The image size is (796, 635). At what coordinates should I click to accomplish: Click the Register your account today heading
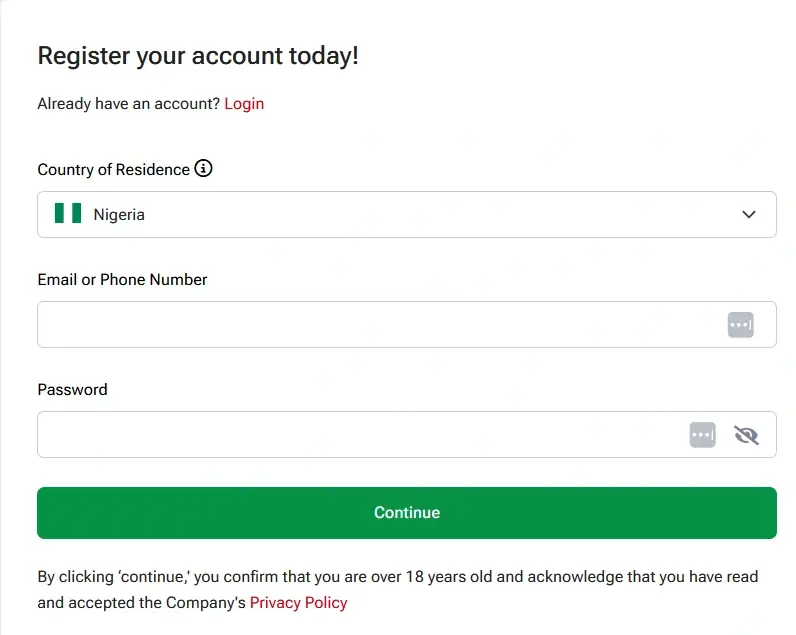point(198,56)
